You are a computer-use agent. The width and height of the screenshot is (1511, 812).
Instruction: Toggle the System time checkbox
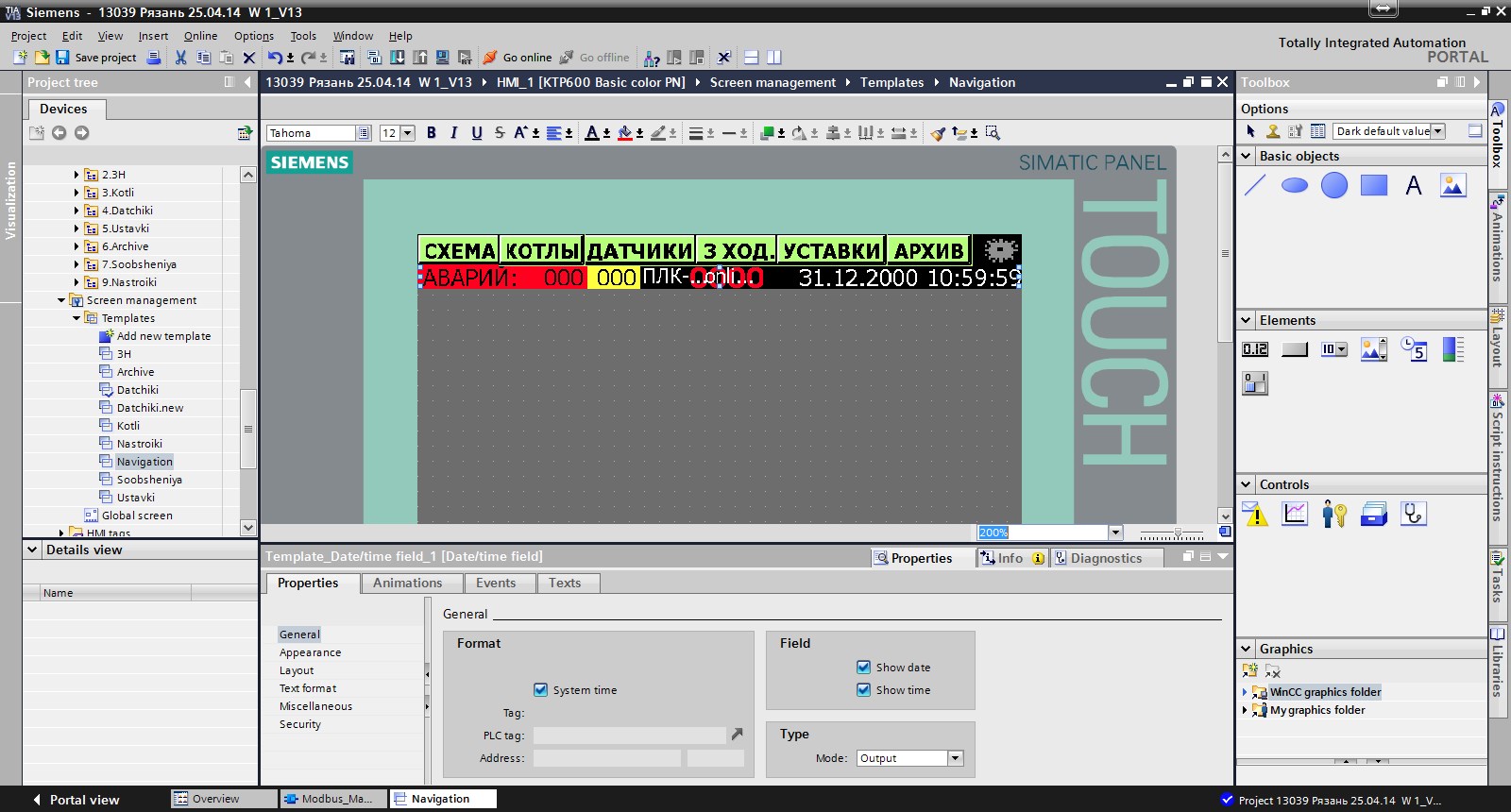click(x=540, y=690)
